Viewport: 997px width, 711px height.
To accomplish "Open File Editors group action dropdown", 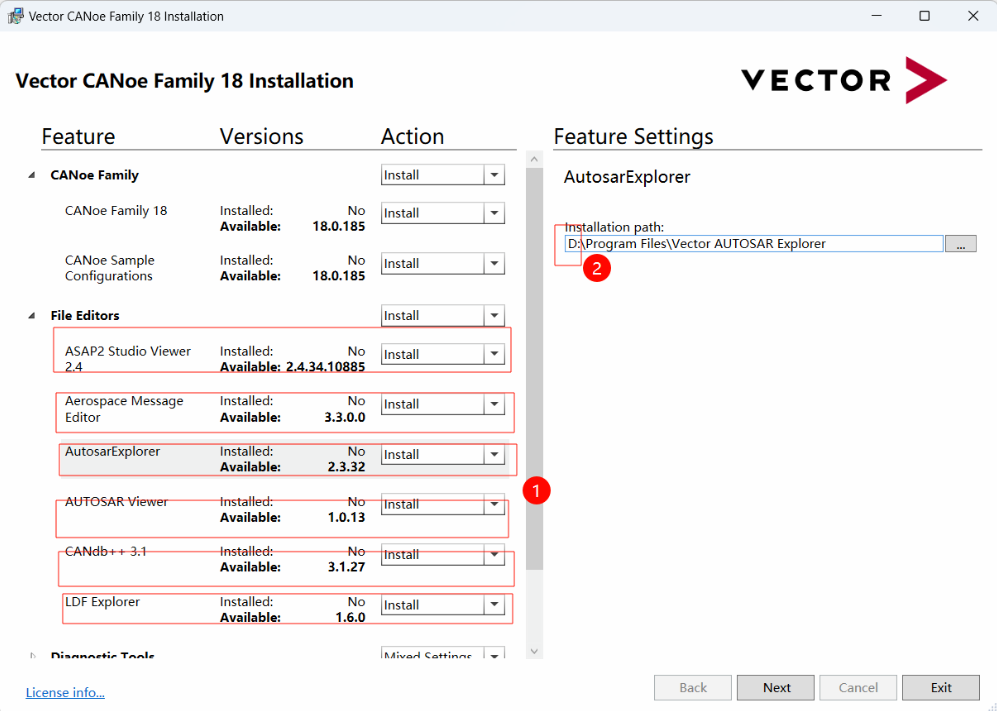I will click(494, 315).
